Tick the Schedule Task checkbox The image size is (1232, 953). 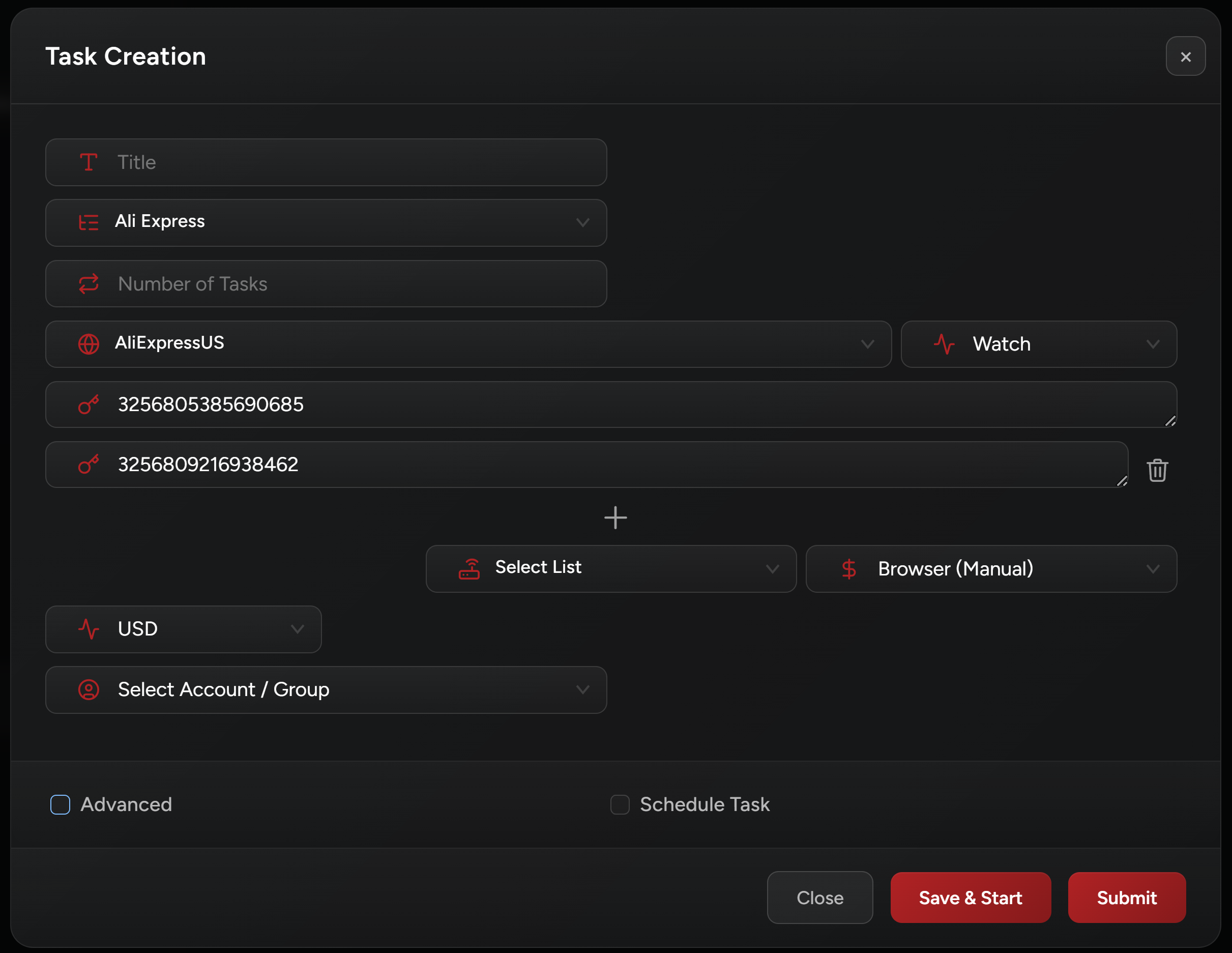[620, 804]
